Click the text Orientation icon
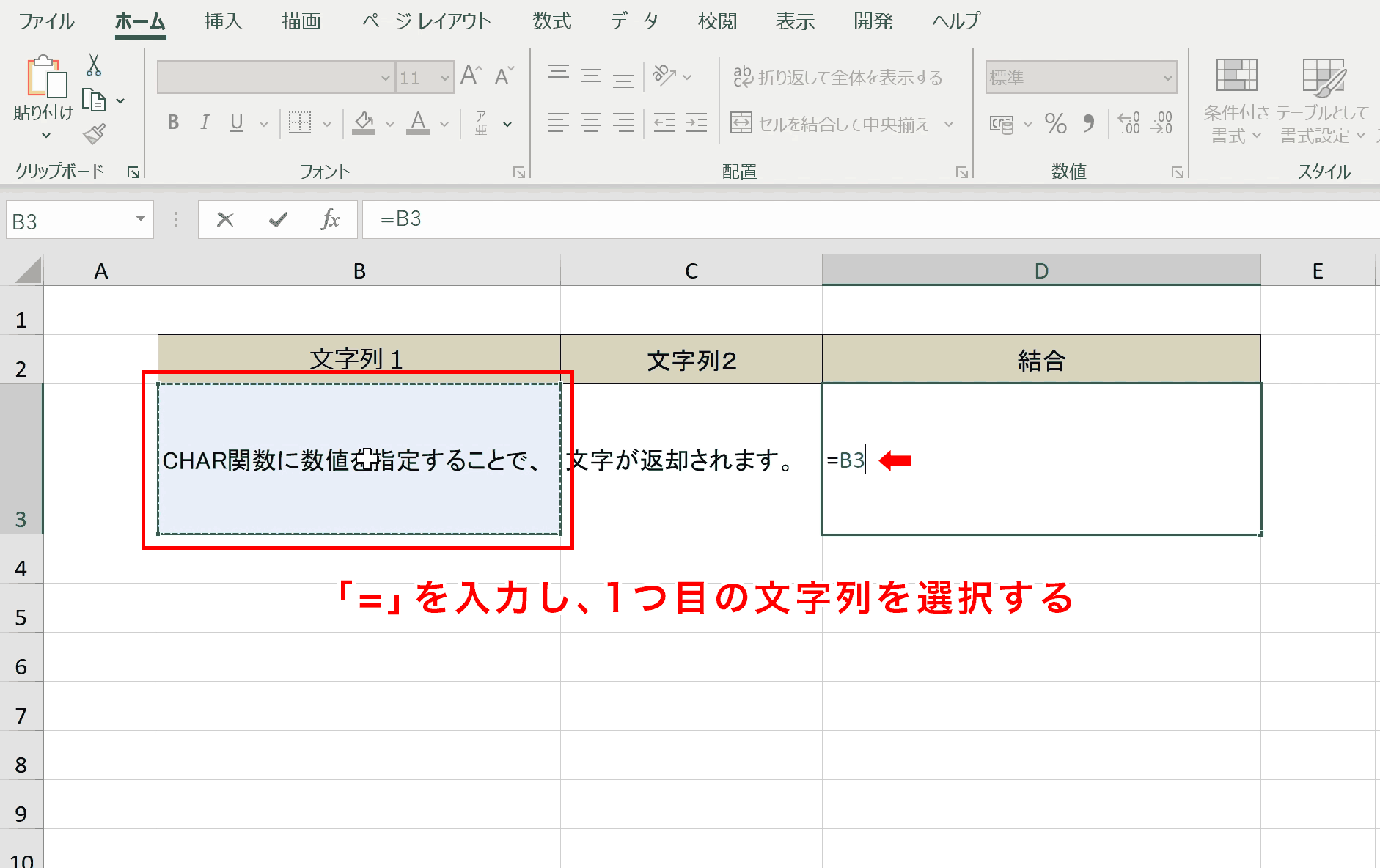Screen dimensions: 1380x868 pos(664,76)
